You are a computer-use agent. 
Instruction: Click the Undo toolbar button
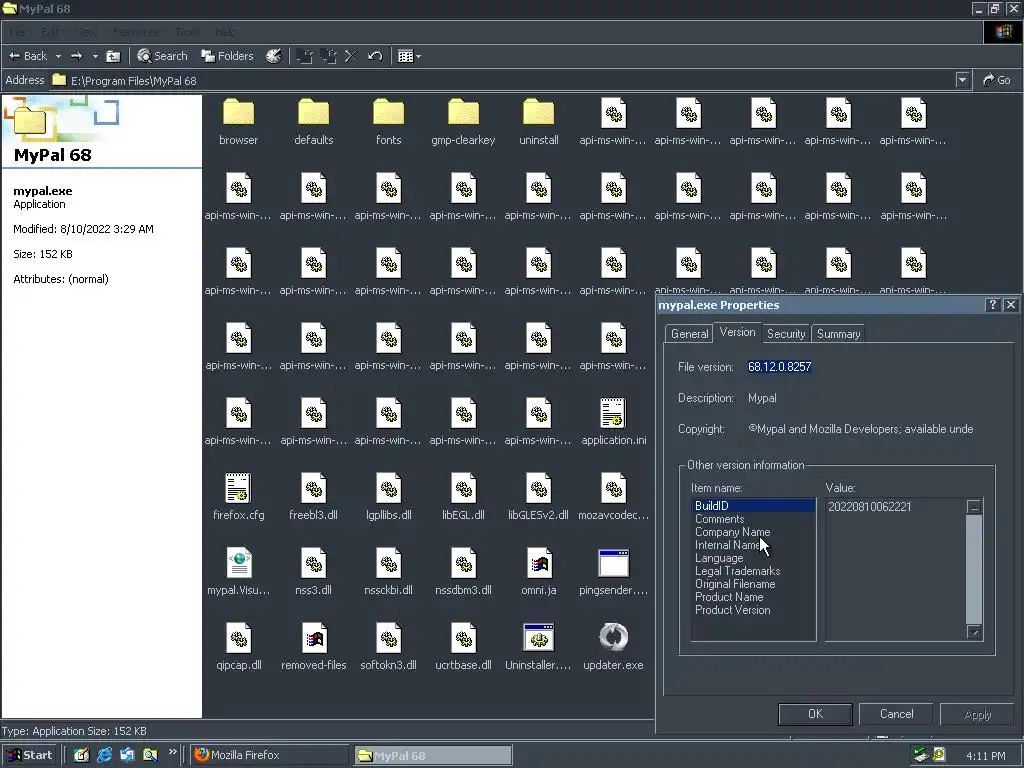375,56
